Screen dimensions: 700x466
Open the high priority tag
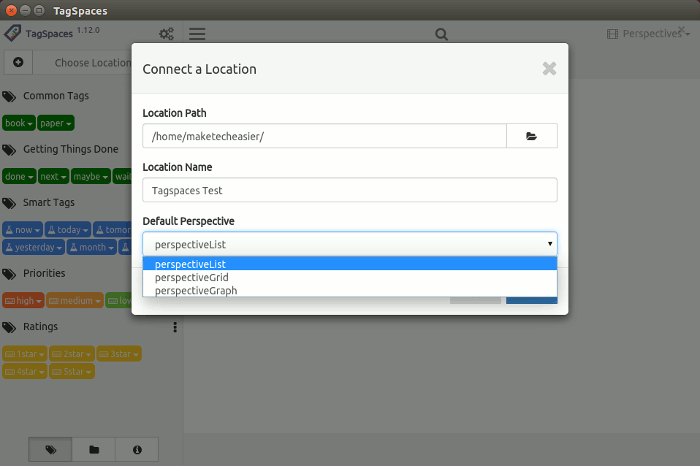coord(23,301)
